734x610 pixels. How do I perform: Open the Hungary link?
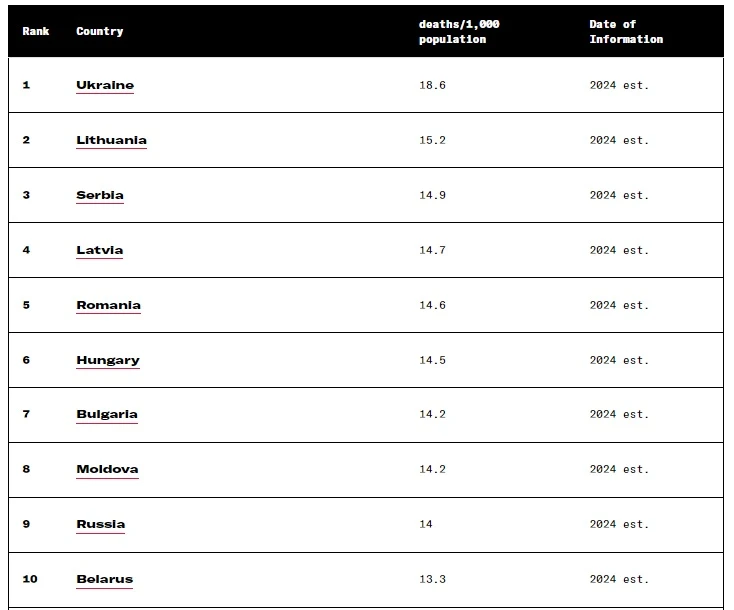click(x=108, y=360)
